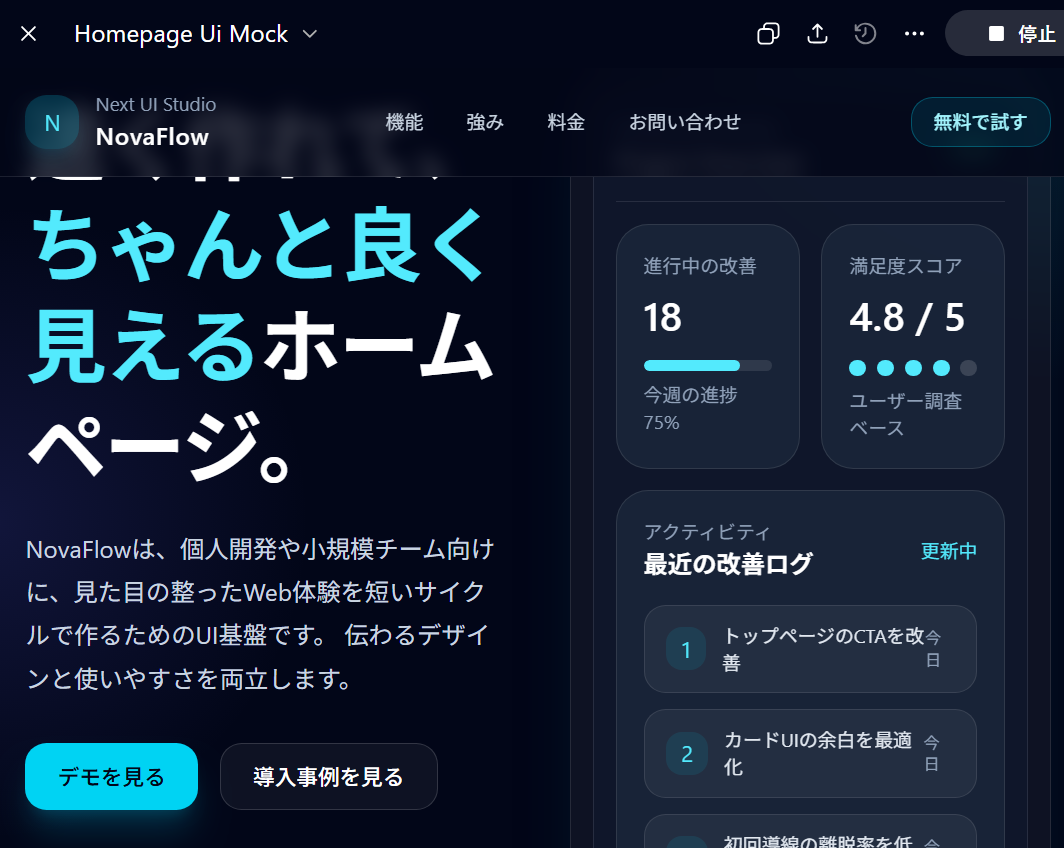
Task: Select 料金 in the navigation bar
Action: [x=566, y=122]
